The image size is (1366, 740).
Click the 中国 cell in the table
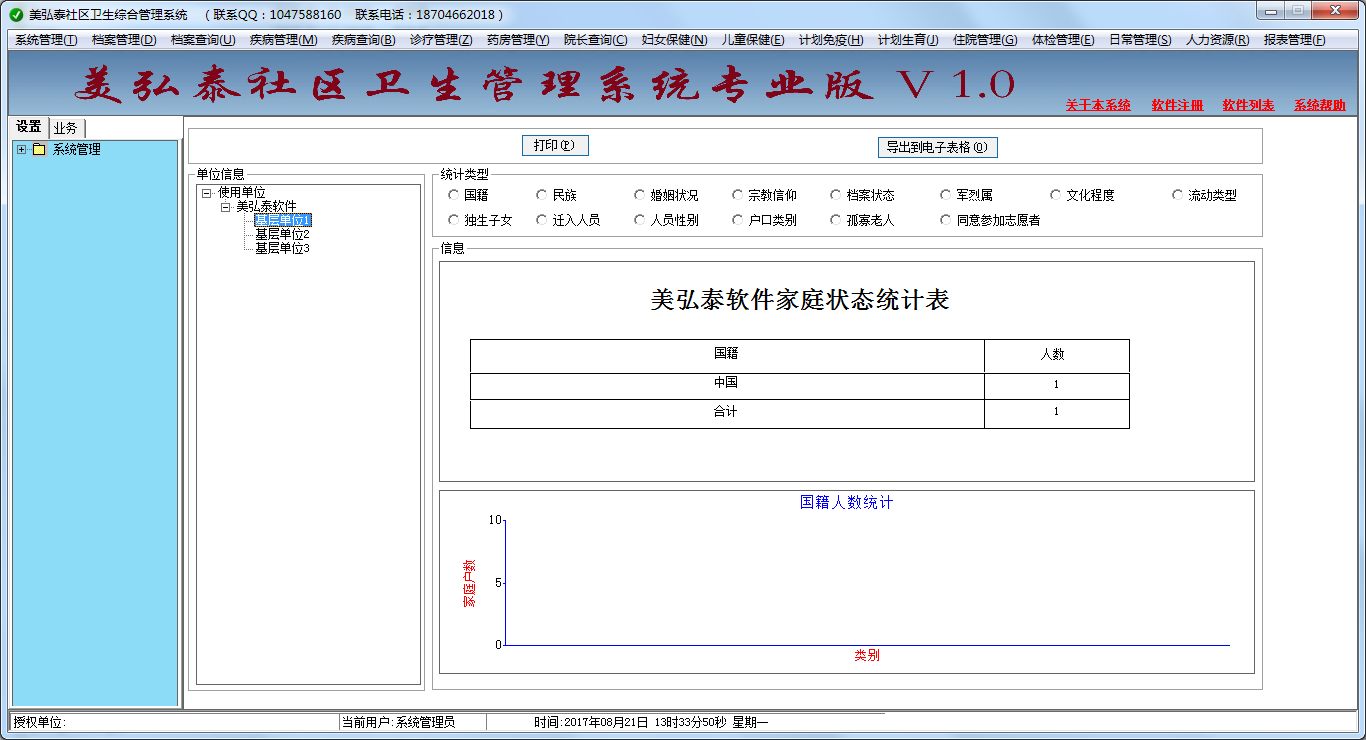[727, 385]
